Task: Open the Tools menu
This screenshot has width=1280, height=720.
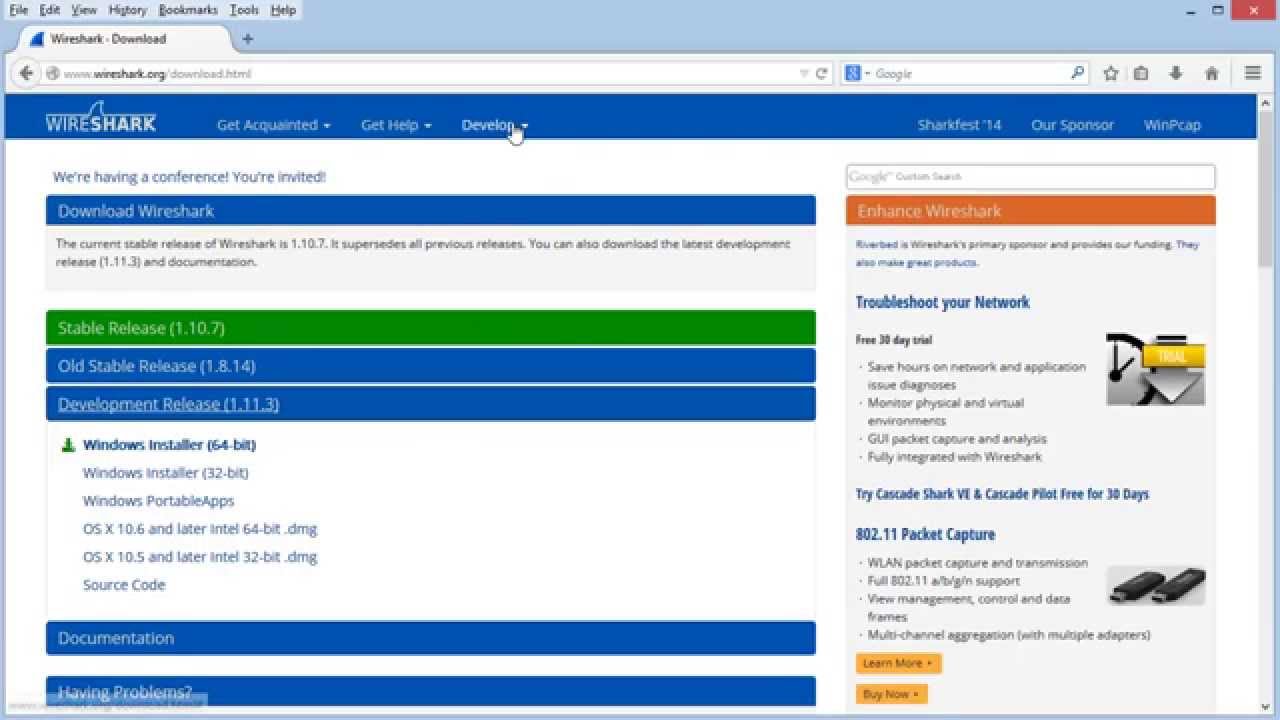Action: pos(244,10)
